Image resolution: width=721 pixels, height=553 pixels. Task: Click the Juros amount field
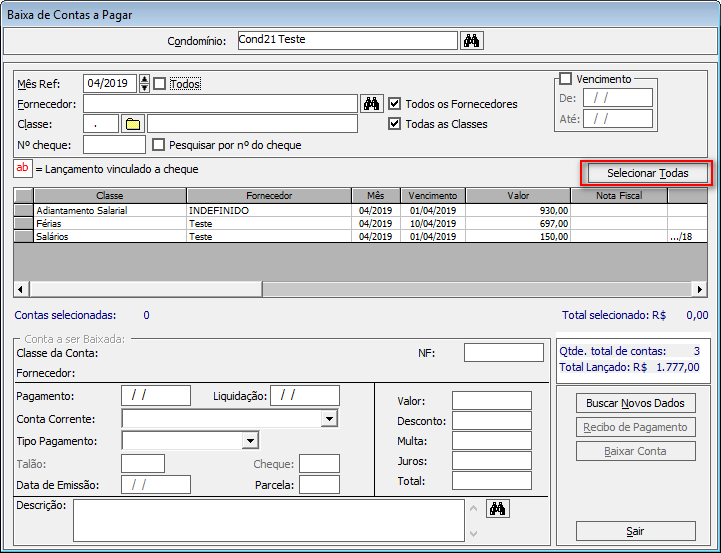coord(492,461)
